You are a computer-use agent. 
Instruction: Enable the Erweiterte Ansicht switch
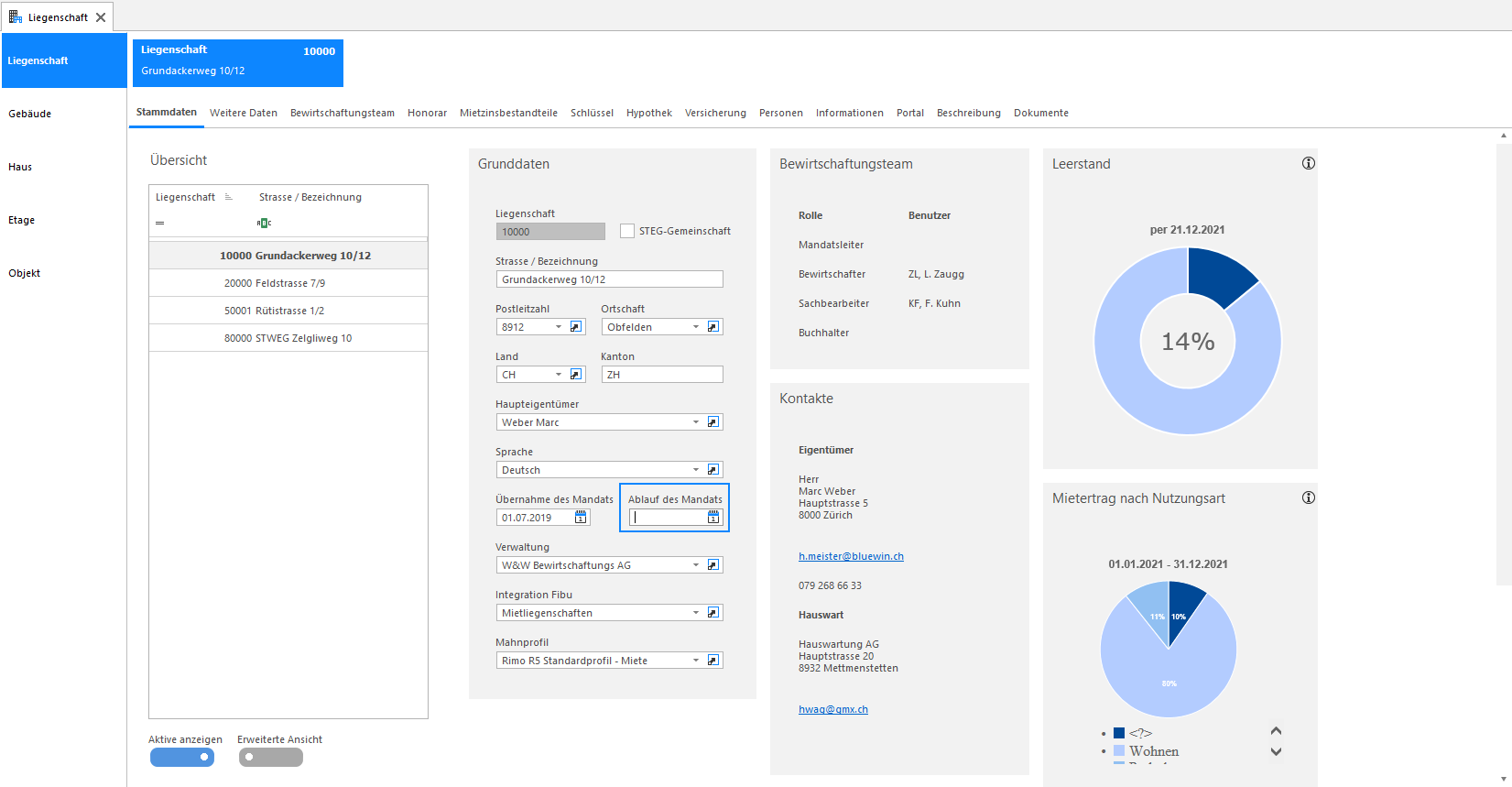tap(271, 757)
